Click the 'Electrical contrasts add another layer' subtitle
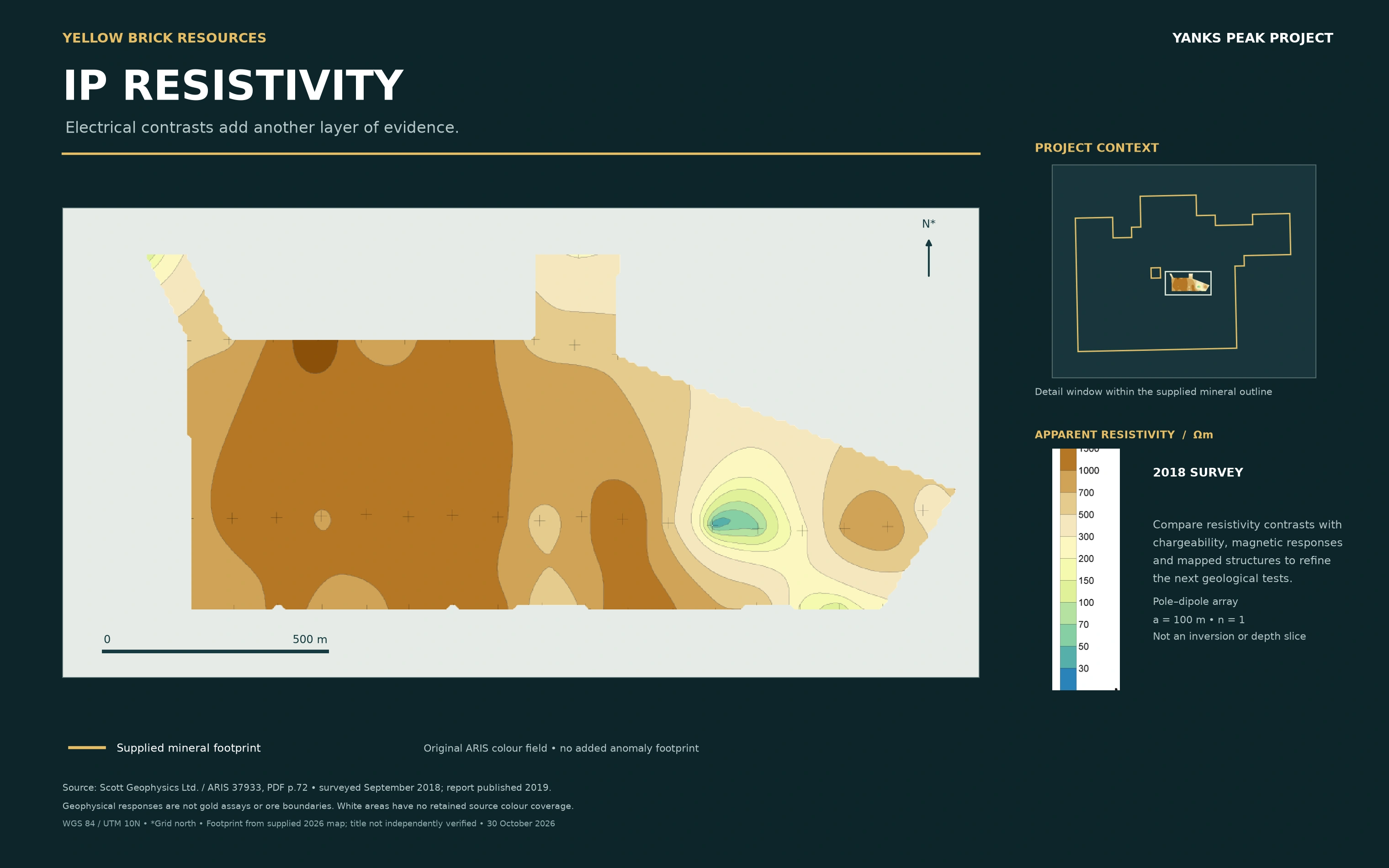 [262, 127]
